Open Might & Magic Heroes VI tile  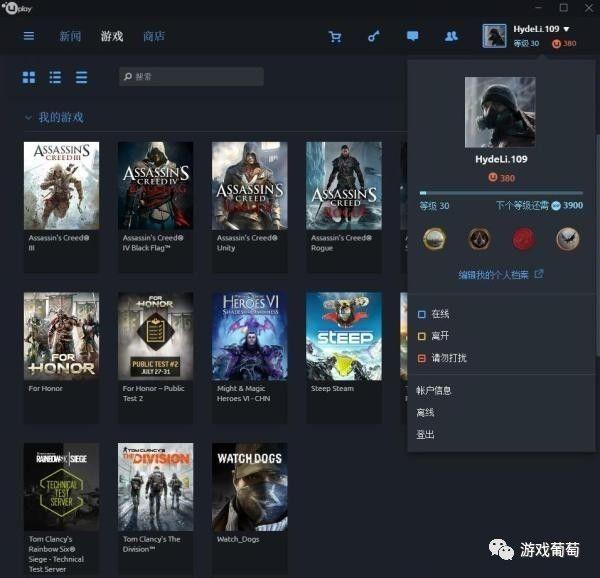249,357
